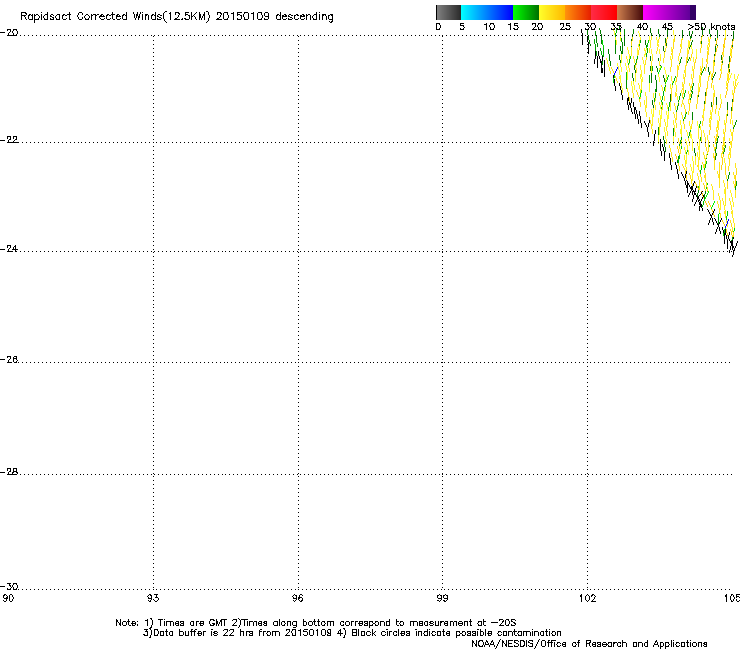The width and height of the screenshot is (740, 650).
Task: Click longitude axis label '96'
Action: [x=297, y=598]
